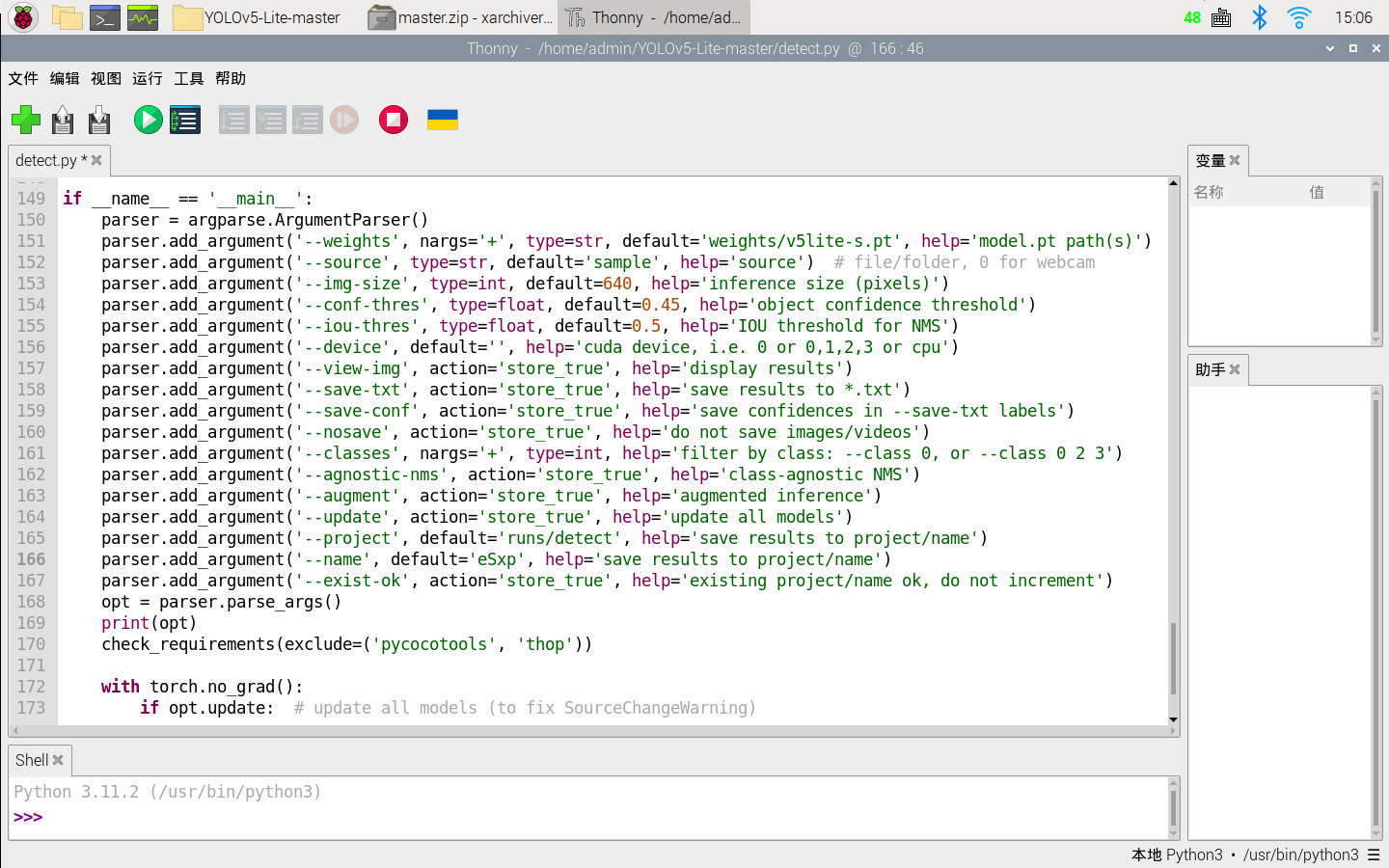Image resolution: width=1389 pixels, height=868 pixels.
Task: Click on 'eSxp' default value in line 166
Action: coord(497,559)
